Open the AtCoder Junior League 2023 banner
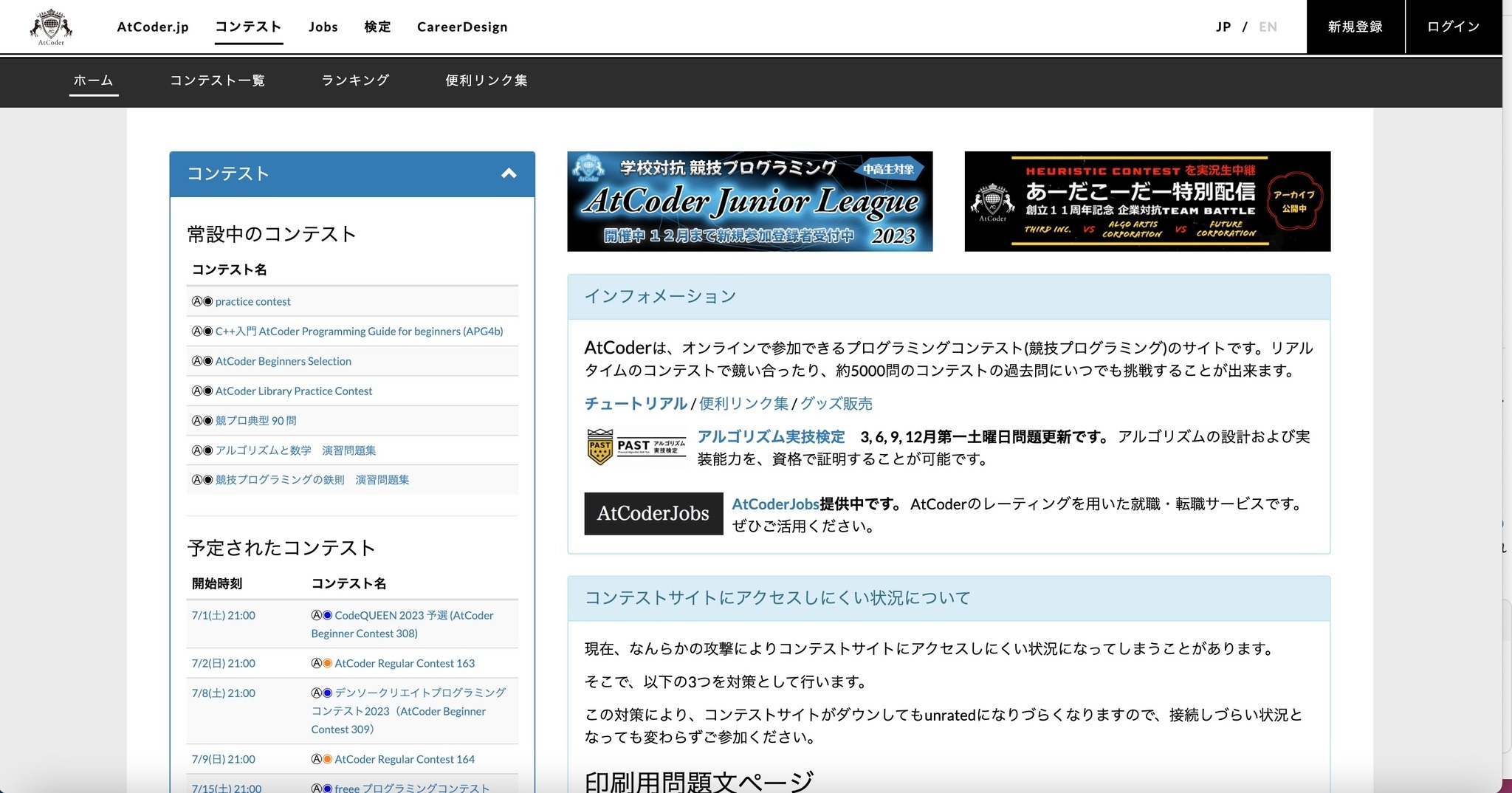 [749, 202]
